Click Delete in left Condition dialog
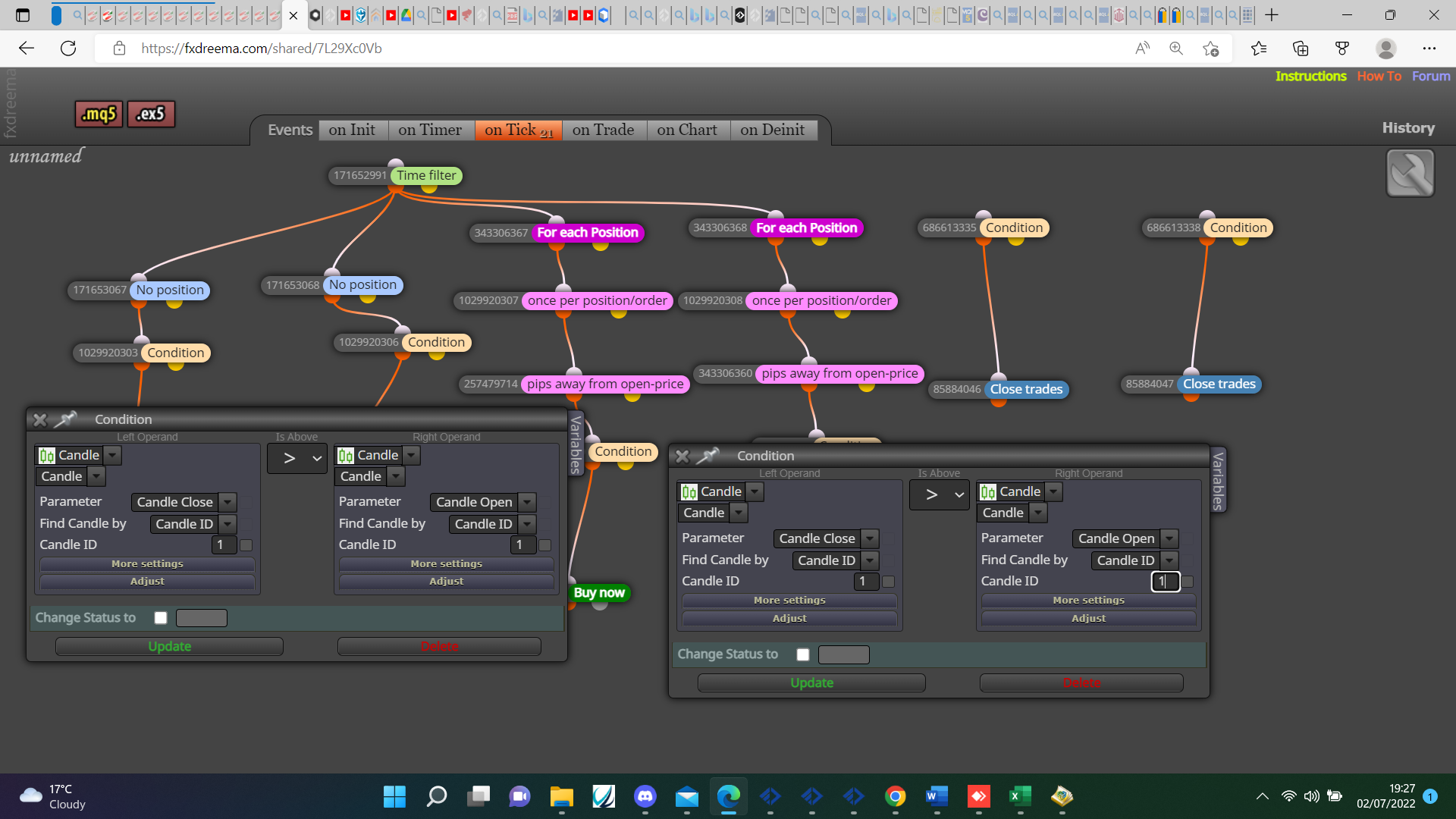 pos(439,646)
